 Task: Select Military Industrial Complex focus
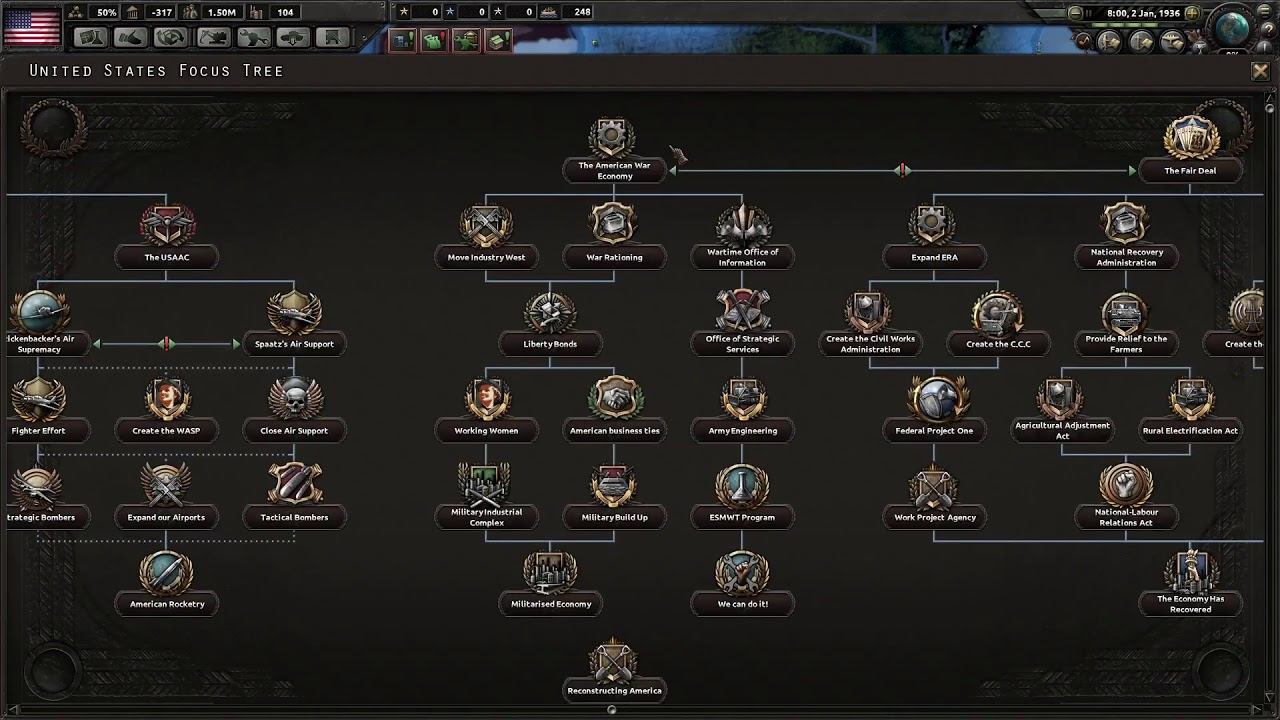point(486,498)
